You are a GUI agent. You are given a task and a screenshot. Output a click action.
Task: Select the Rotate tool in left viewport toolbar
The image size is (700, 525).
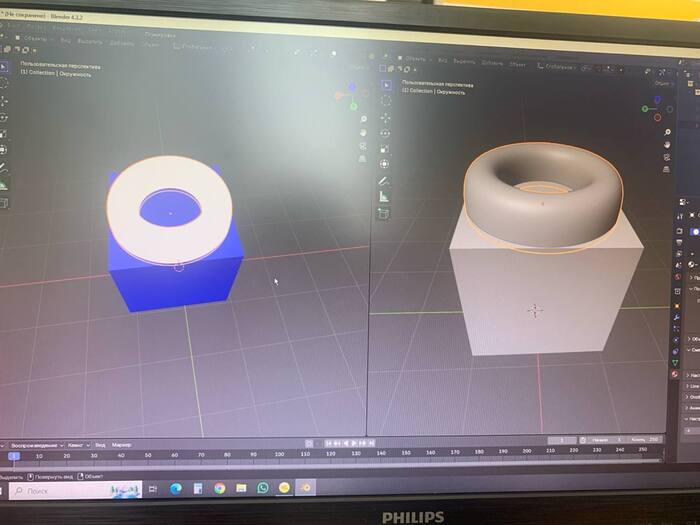point(4,116)
